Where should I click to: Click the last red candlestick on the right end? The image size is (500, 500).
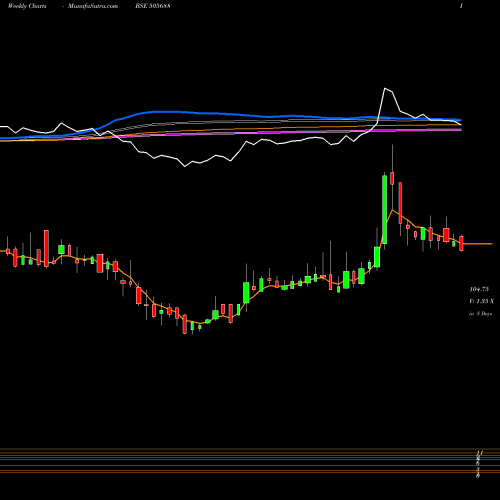461,243
